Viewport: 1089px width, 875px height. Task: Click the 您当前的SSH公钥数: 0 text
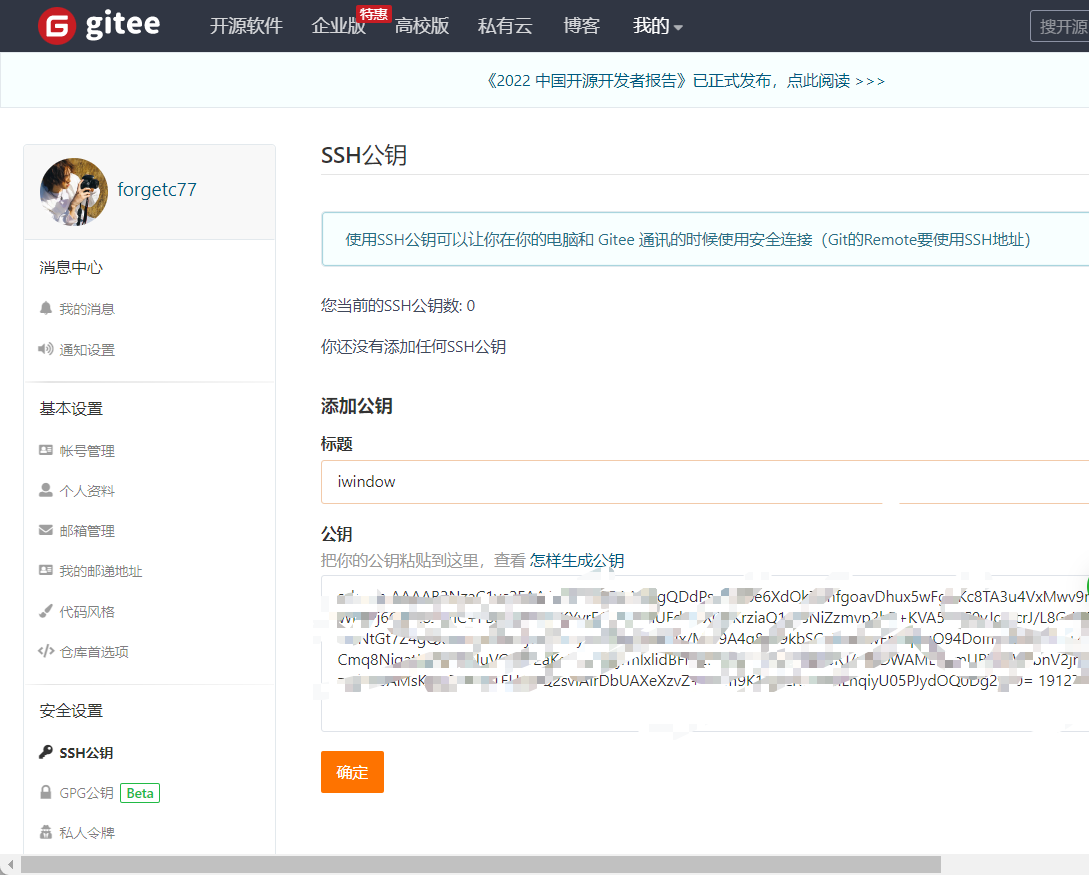pyautogui.click(x=398, y=306)
